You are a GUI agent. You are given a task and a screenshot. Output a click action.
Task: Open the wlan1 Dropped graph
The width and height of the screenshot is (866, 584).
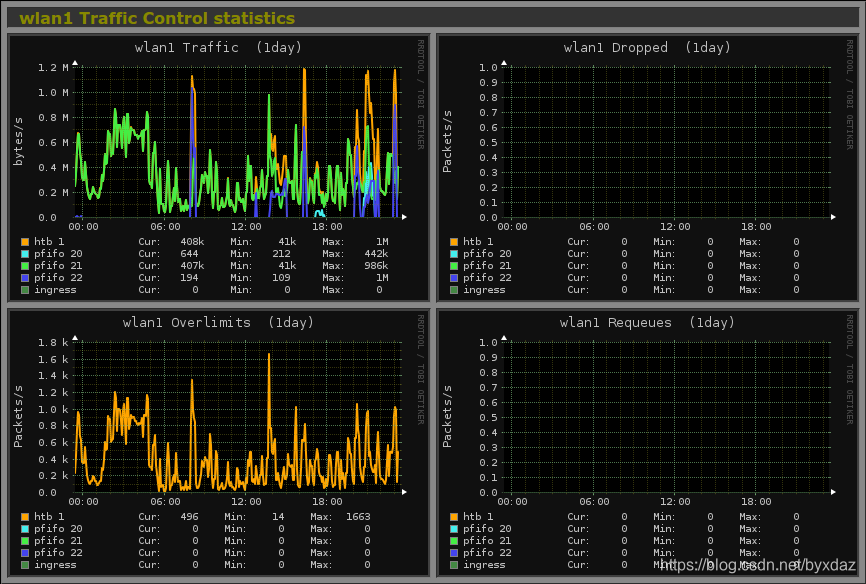click(647, 167)
